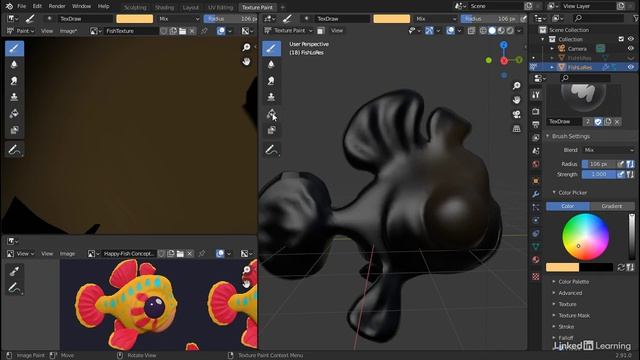The height and width of the screenshot is (360, 640).
Task: Open View menu in 3D viewport header
Action: pyautogui.click(x=337, y=31)
